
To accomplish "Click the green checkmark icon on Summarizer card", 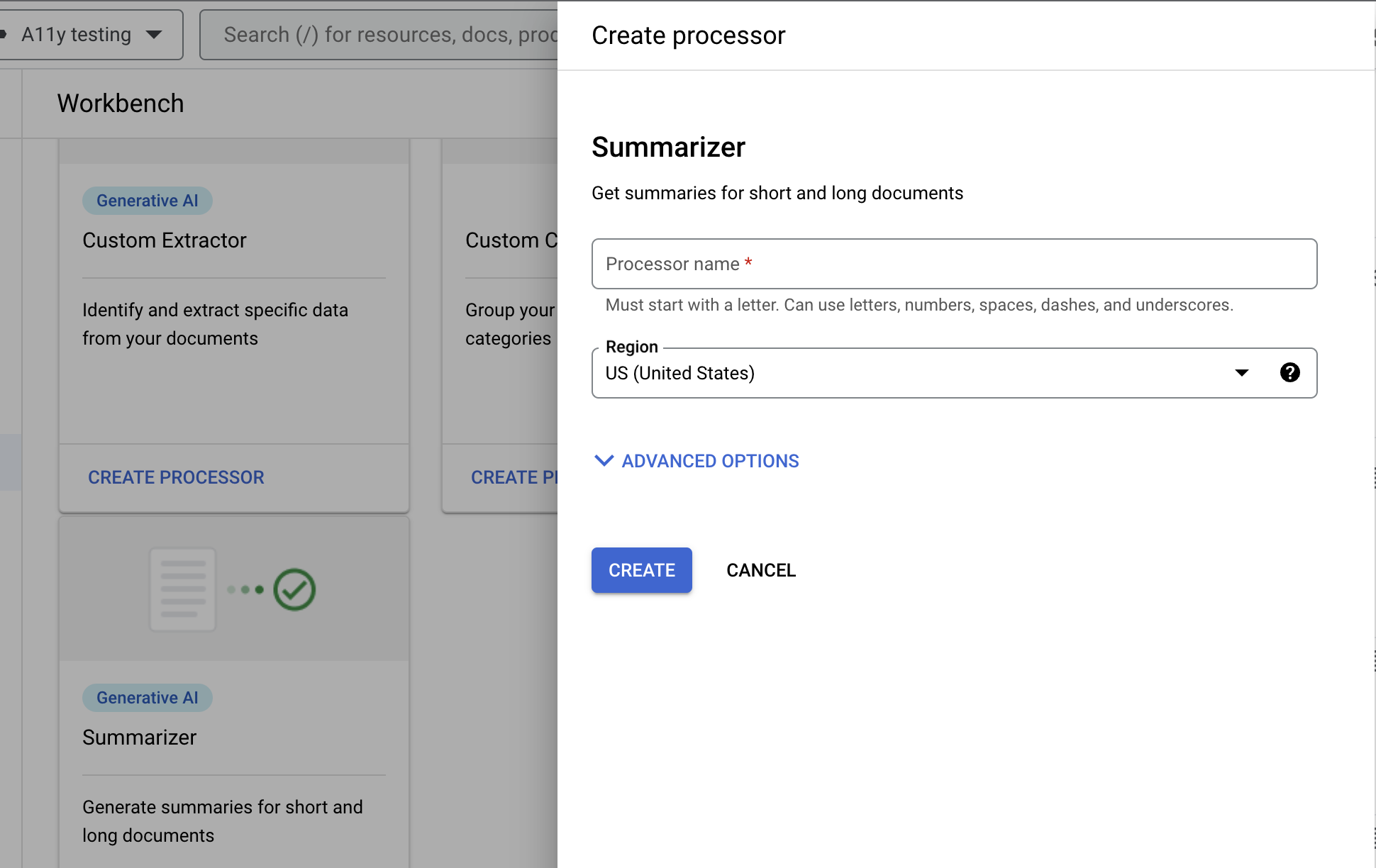I will (x=295, y=589).
